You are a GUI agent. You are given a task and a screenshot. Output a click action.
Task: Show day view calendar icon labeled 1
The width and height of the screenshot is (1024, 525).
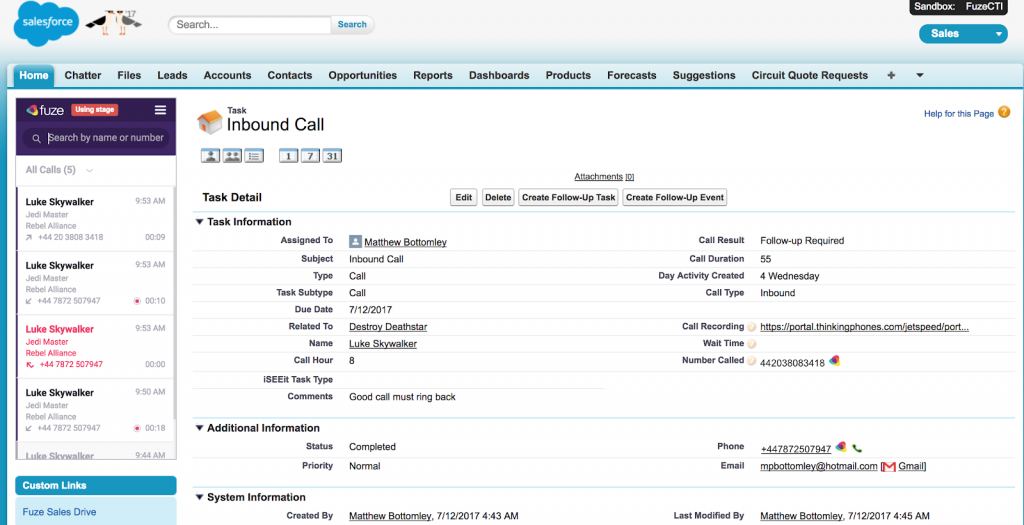[x=289, y=156]
